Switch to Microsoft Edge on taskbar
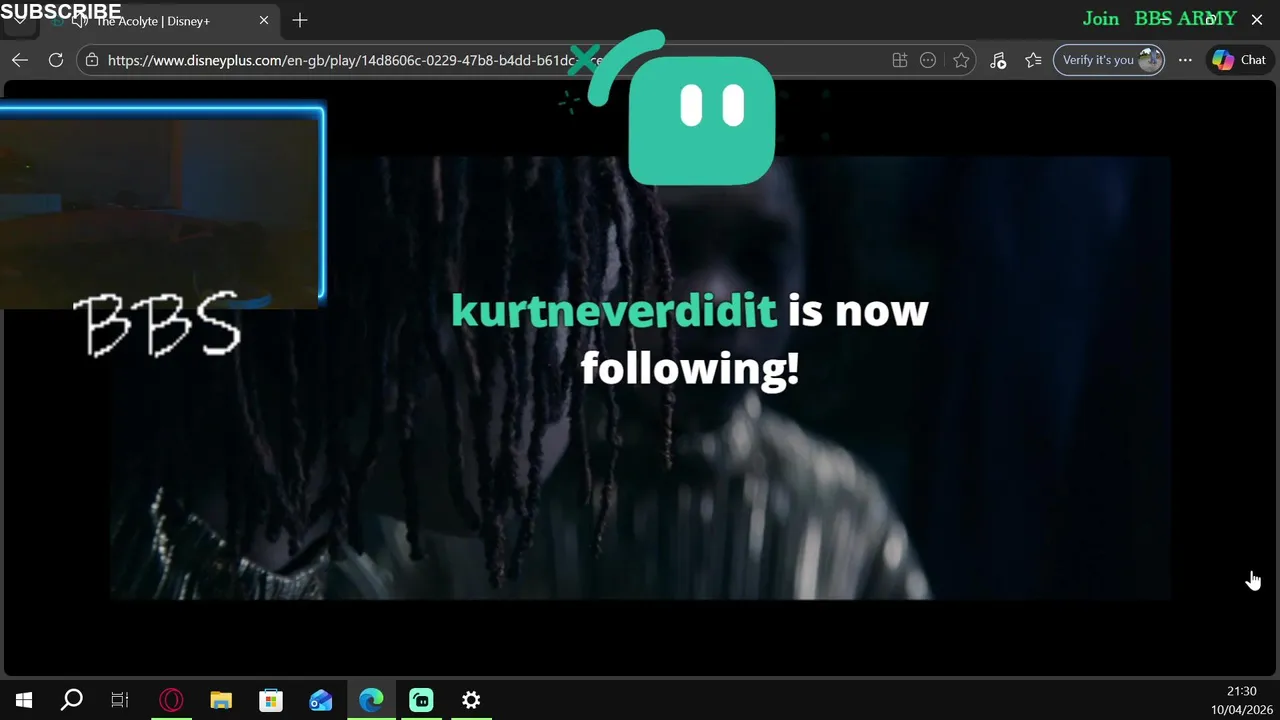Viewport: 1280px width, 720px height. [371, 700]
